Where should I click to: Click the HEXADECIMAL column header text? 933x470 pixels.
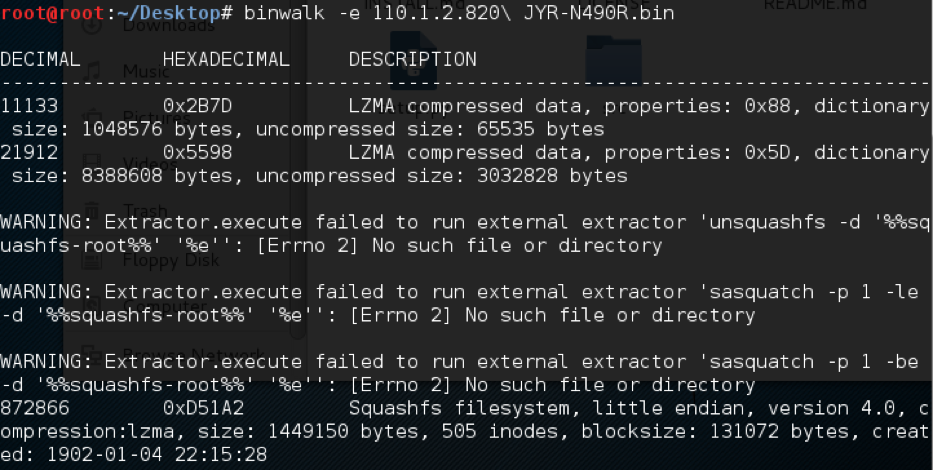tap(226, 59)
